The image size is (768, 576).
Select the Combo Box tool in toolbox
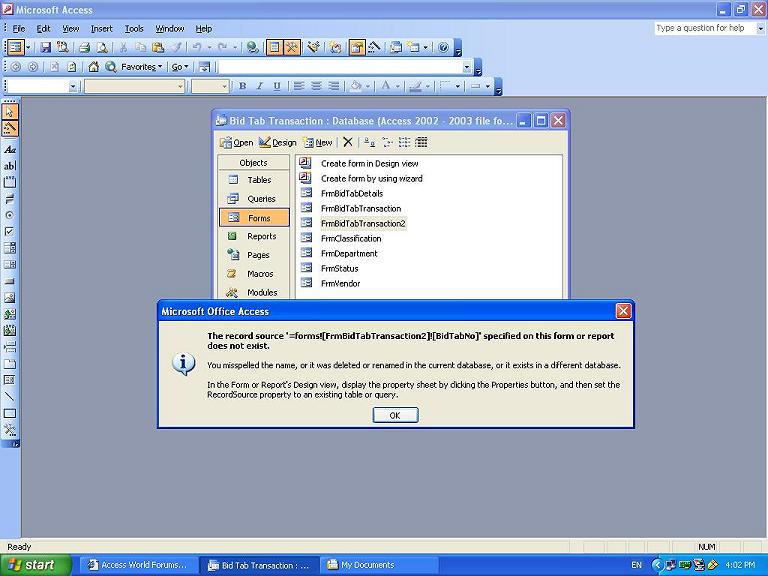click(10, 248)
